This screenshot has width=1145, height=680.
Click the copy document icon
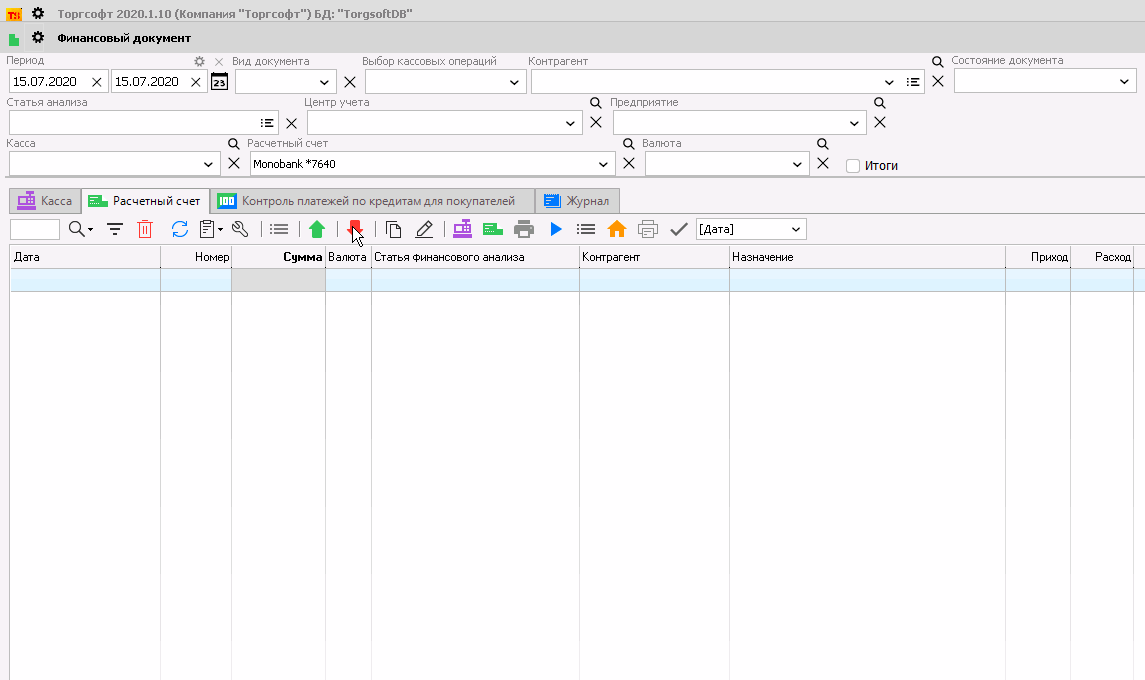[x=394, y=230]
